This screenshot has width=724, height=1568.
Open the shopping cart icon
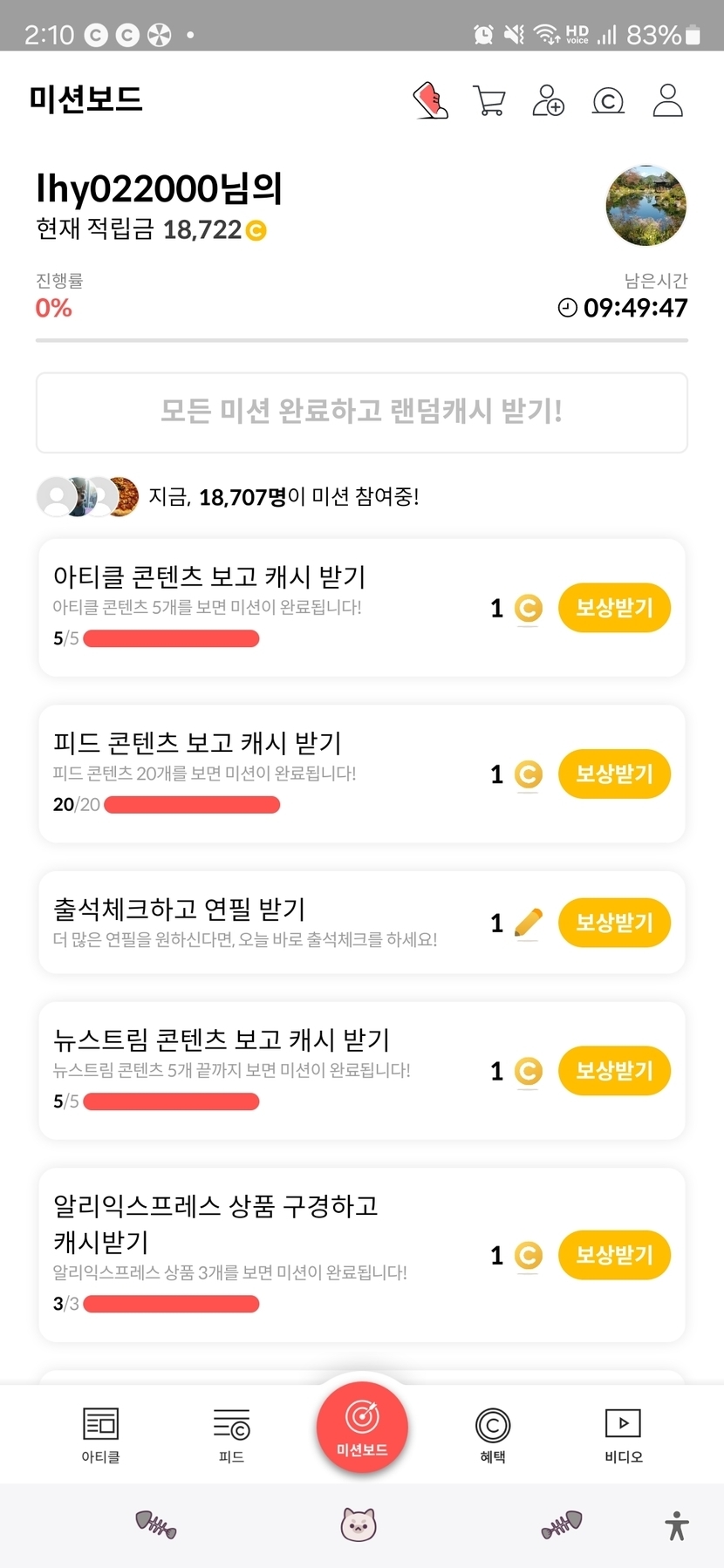tap(489, 101)
